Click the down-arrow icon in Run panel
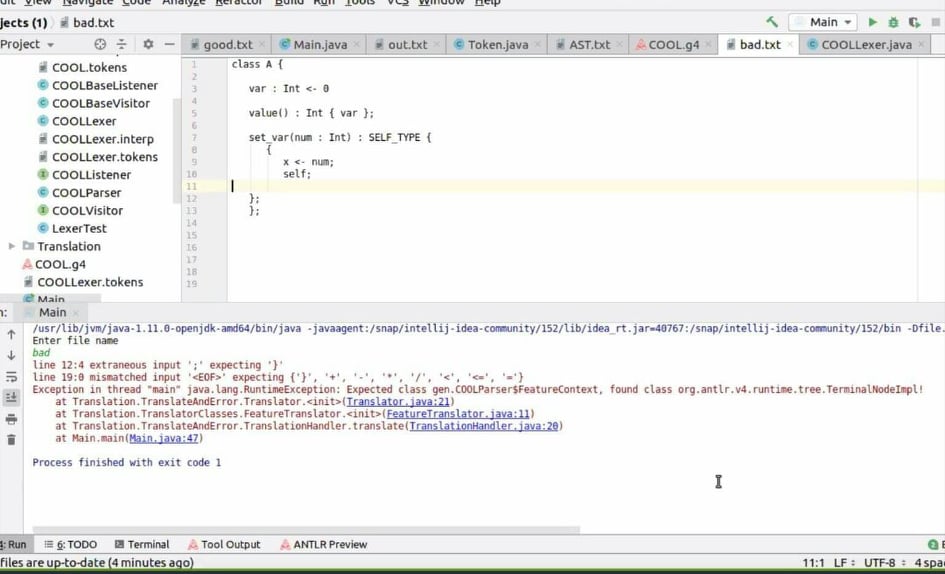 click(x=11, y=355)
